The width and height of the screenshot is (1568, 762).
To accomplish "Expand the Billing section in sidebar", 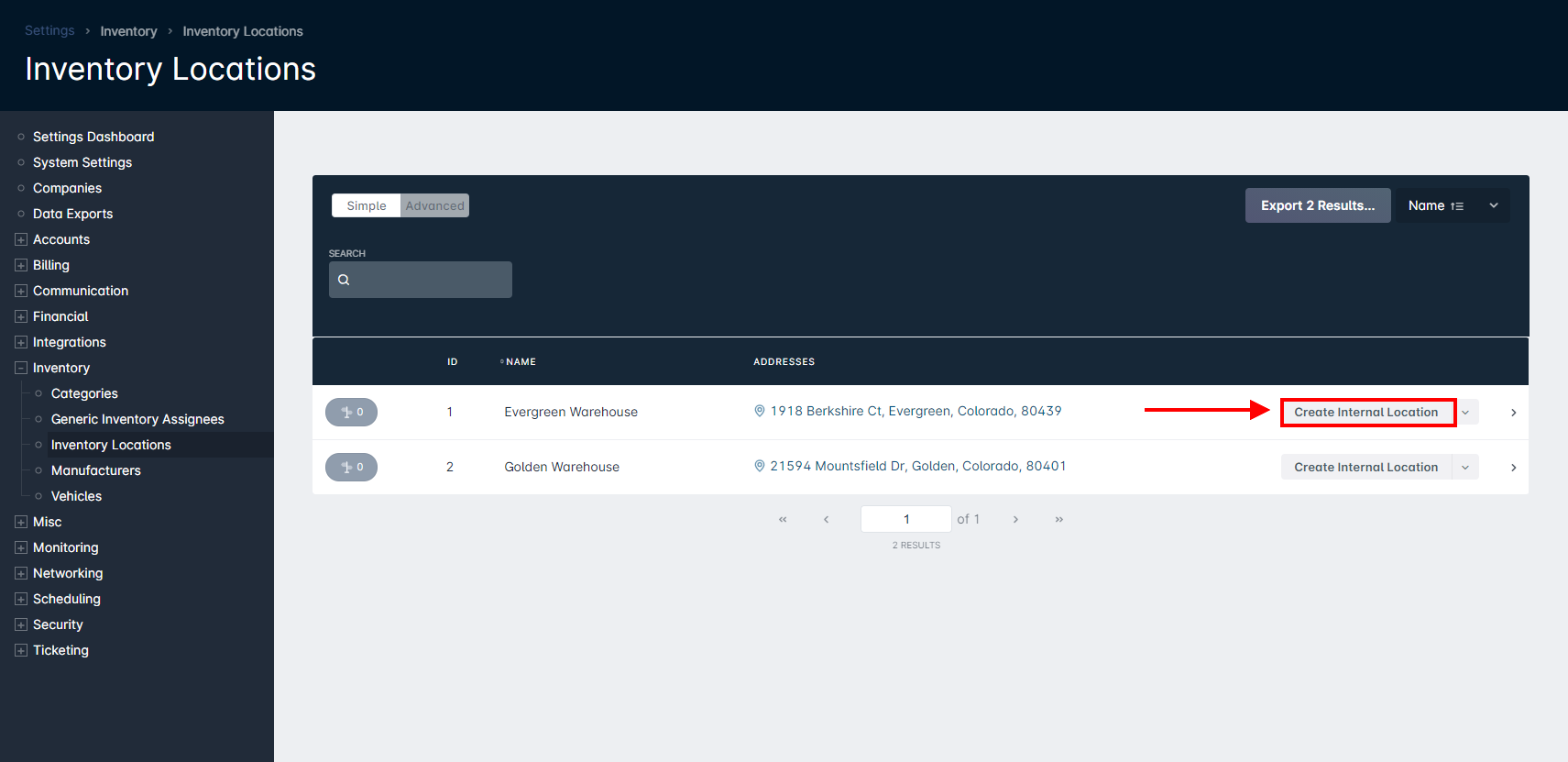I will [21, 265].
